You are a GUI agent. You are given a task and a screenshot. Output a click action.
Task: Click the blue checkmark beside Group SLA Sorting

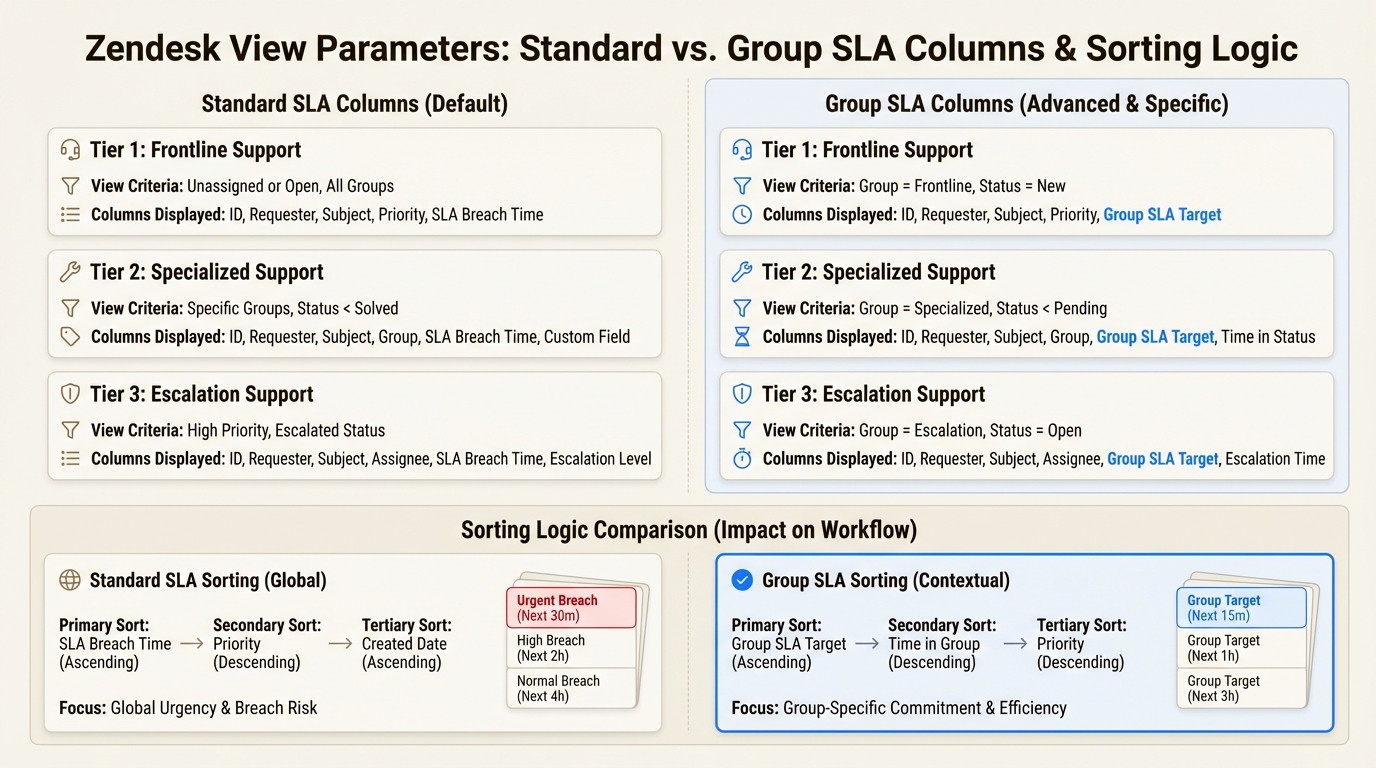742,580
